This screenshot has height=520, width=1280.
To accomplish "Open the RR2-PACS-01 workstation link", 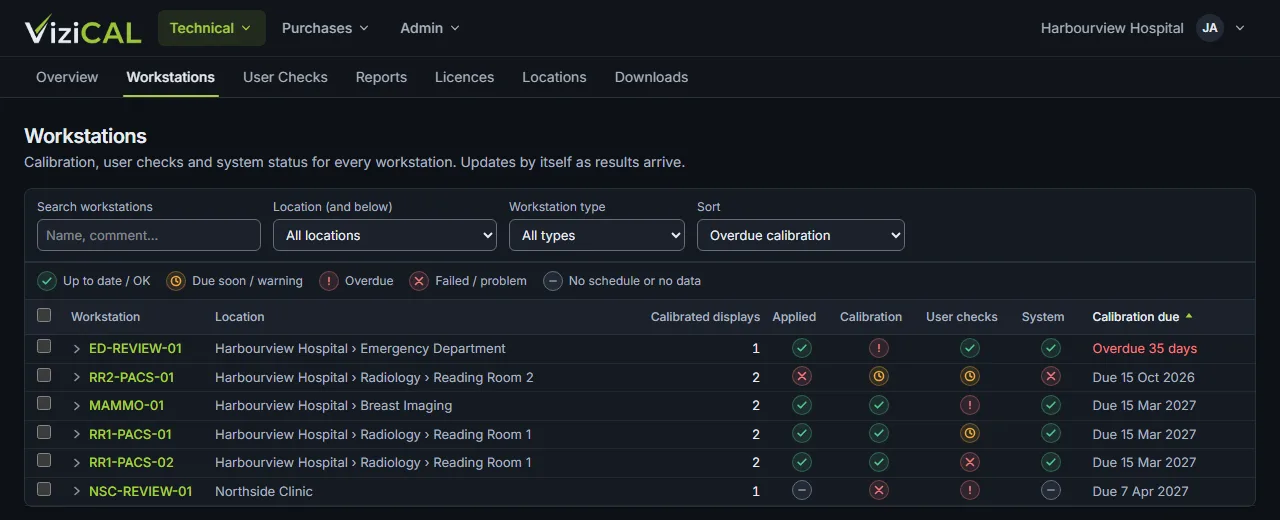I will [x=131, y=377].
